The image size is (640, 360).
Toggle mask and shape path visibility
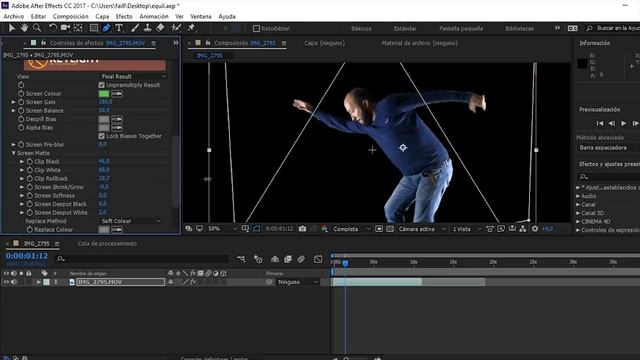(256, 229)
